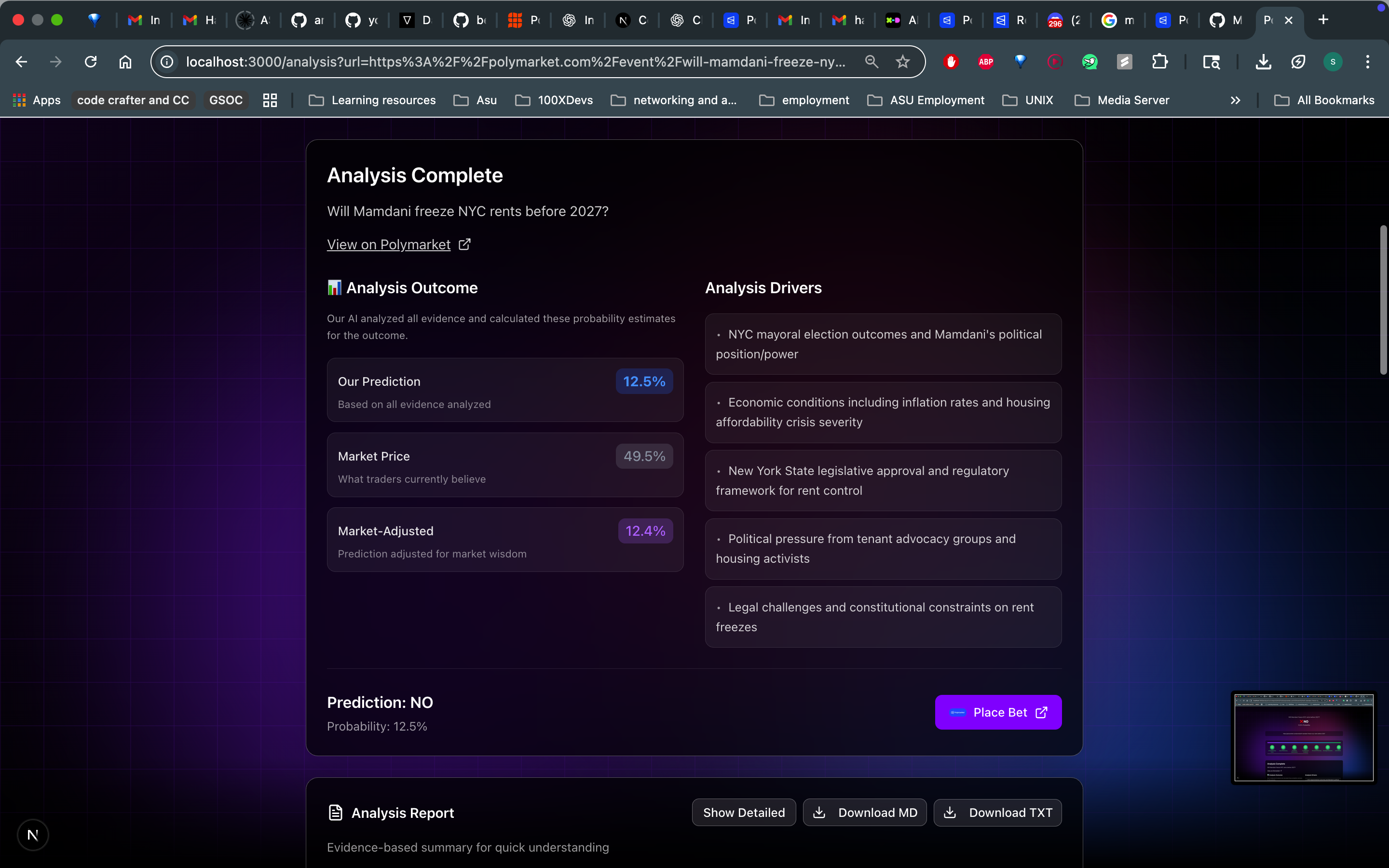This screenshot has width=1389, height=868.
Task: Open the home page icon
Action: coord(125,61)
